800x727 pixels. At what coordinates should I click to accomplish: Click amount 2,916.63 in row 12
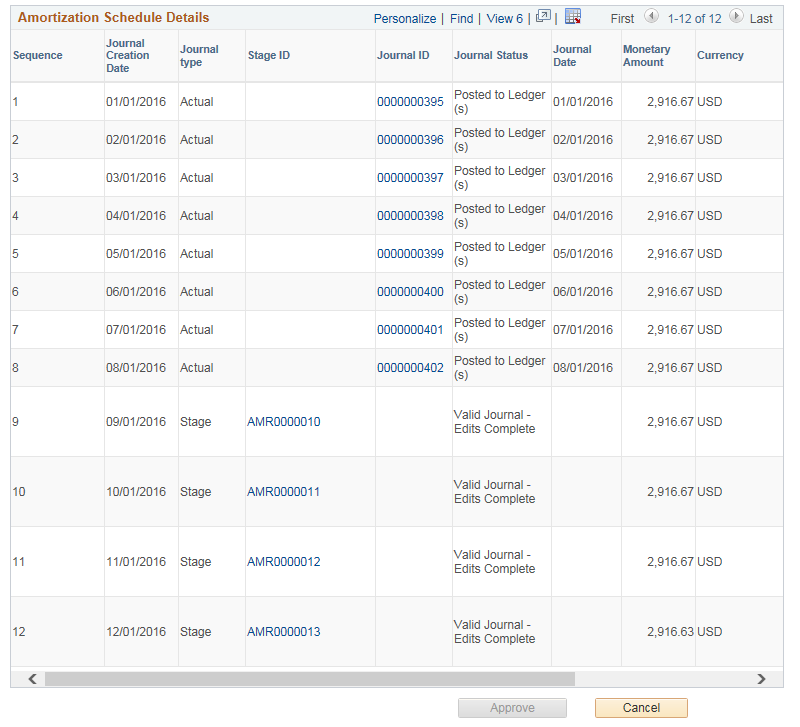pyautogui.click(x=670, y=632)
